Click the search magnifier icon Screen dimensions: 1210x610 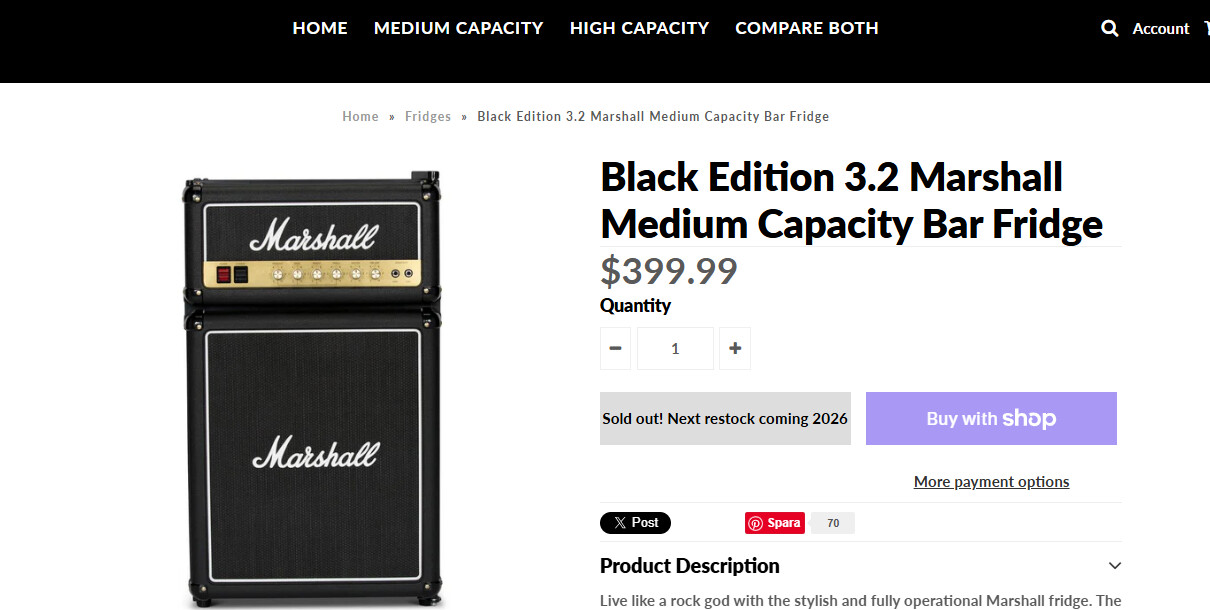point(1109,29)
